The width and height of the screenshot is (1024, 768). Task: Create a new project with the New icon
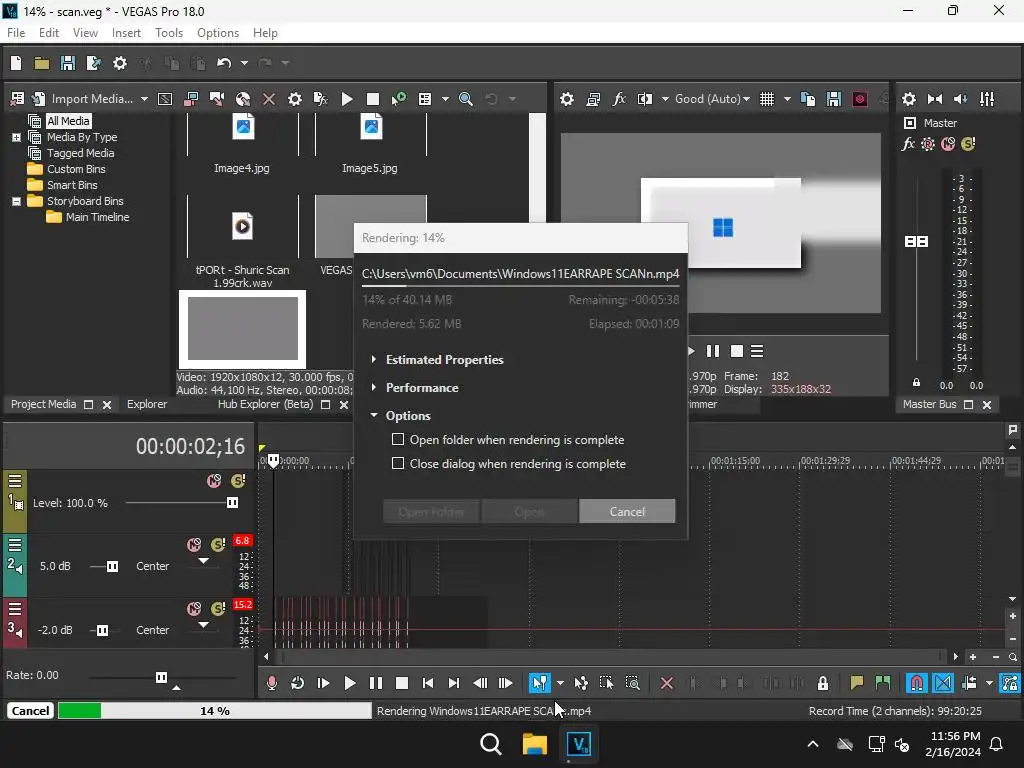pos(16,63)
